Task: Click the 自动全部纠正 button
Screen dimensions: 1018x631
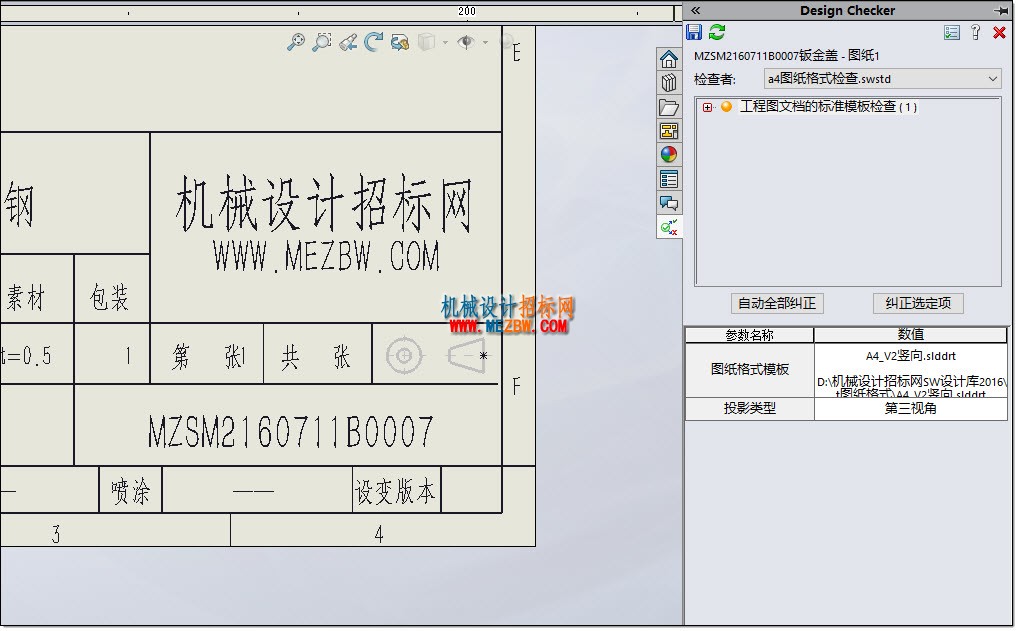Action: point(777,303)
